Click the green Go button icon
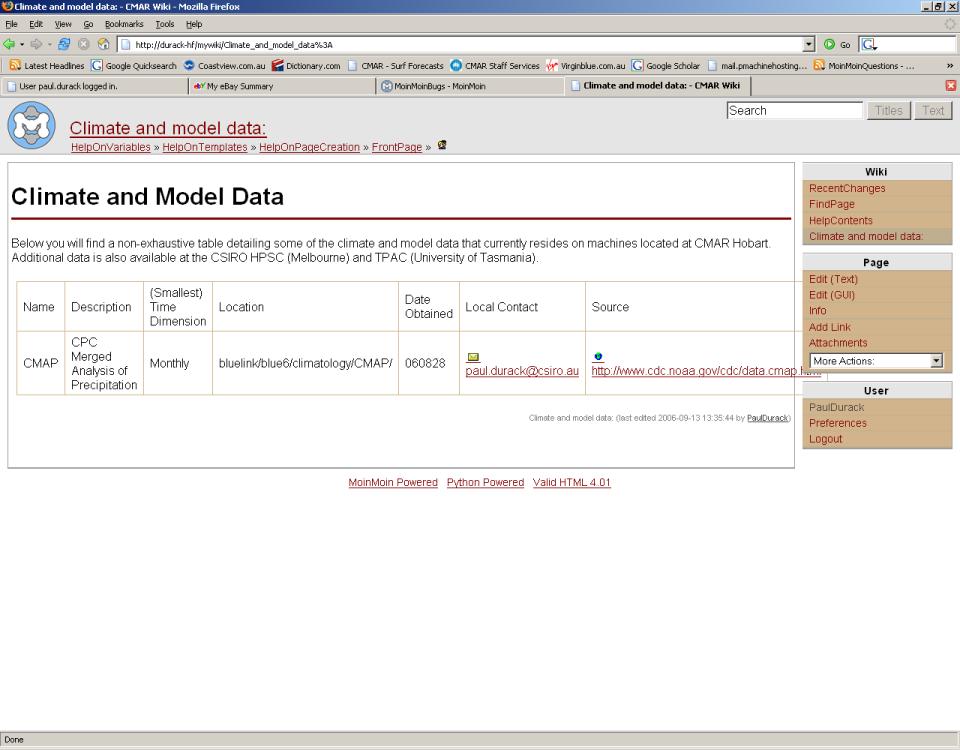 827,45
